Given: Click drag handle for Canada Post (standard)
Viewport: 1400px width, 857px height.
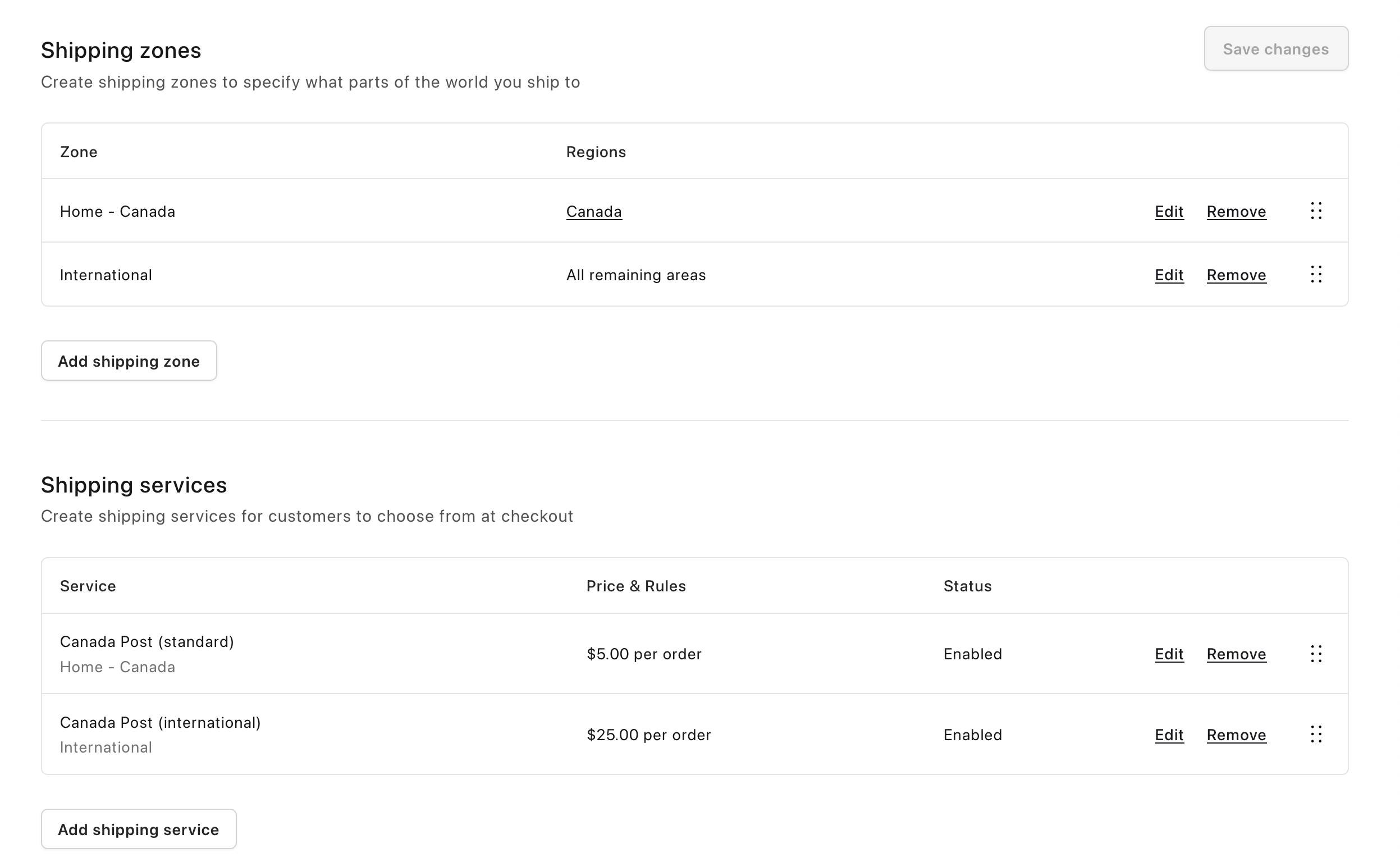Looking at the screenshot, I should [x=1316, y=654].
